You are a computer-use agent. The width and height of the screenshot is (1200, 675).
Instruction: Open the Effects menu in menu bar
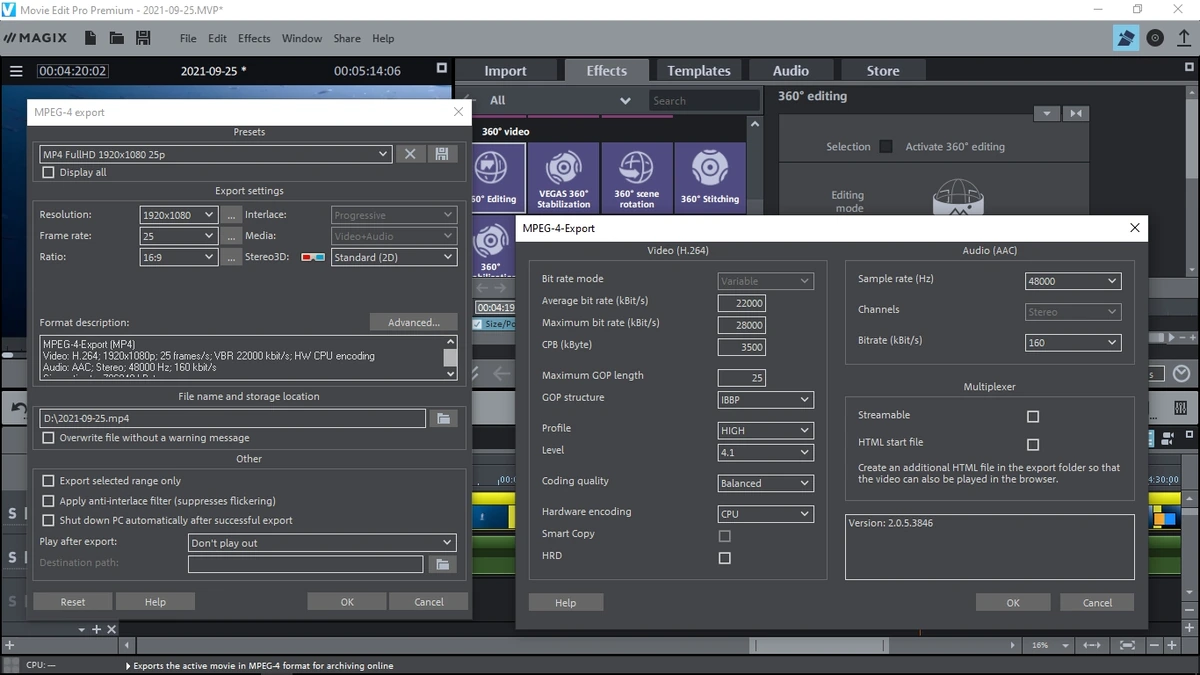pyautogui.click(x=254, y=38)
